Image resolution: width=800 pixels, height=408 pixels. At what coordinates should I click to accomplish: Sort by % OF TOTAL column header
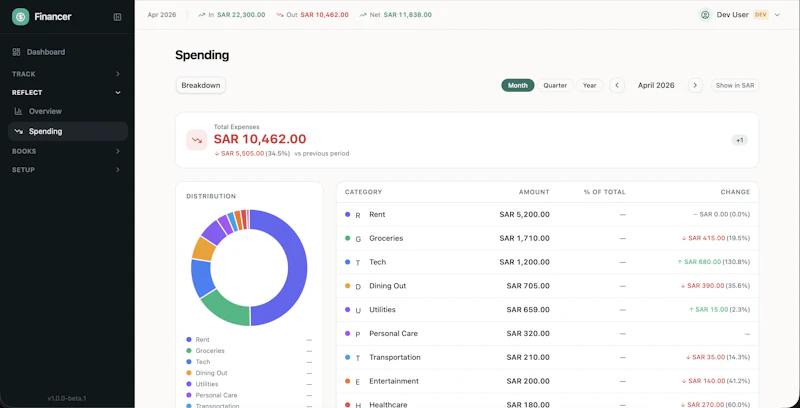[x=605, y=192]
